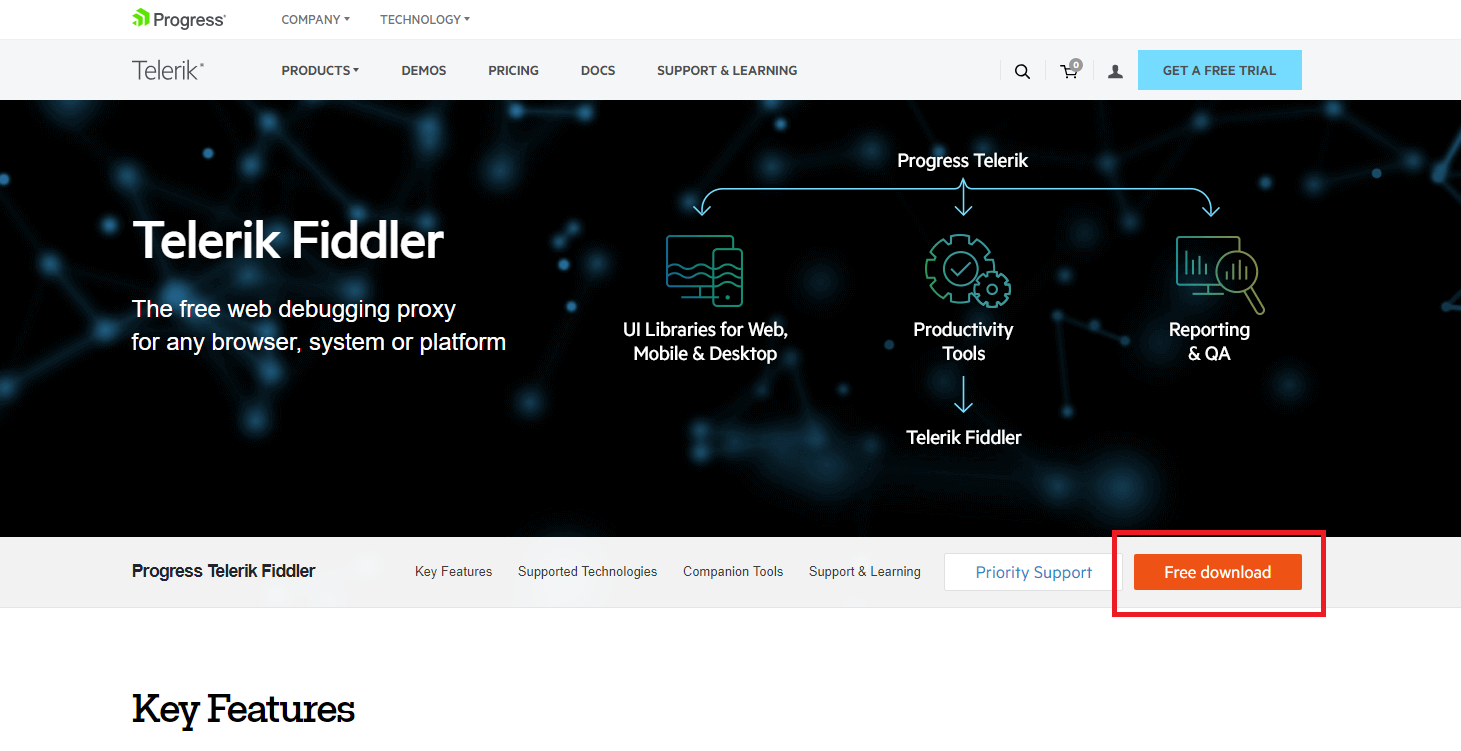The width and height of the screenshot is (1461, 751).
Task: Click the Progress logo
Action: (179, 19)
